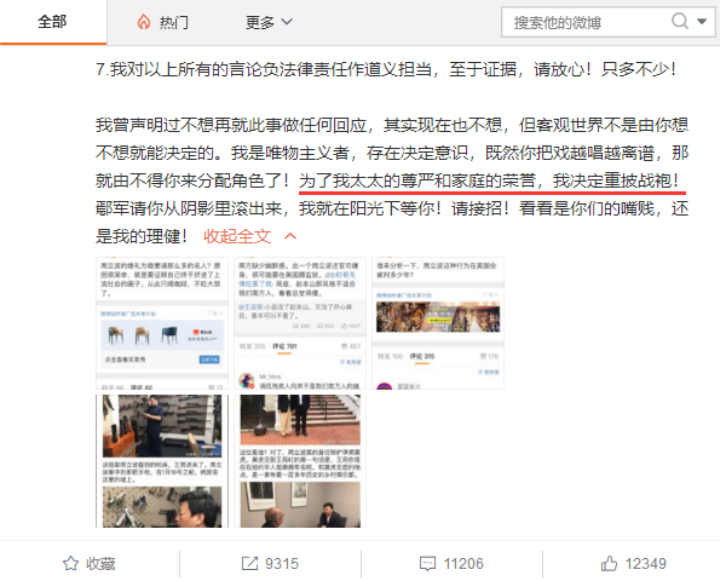Focus the 搜索他的微博 search field
Image resolution: width=720 pixels, height=583 pixels.
click(584, 22)
